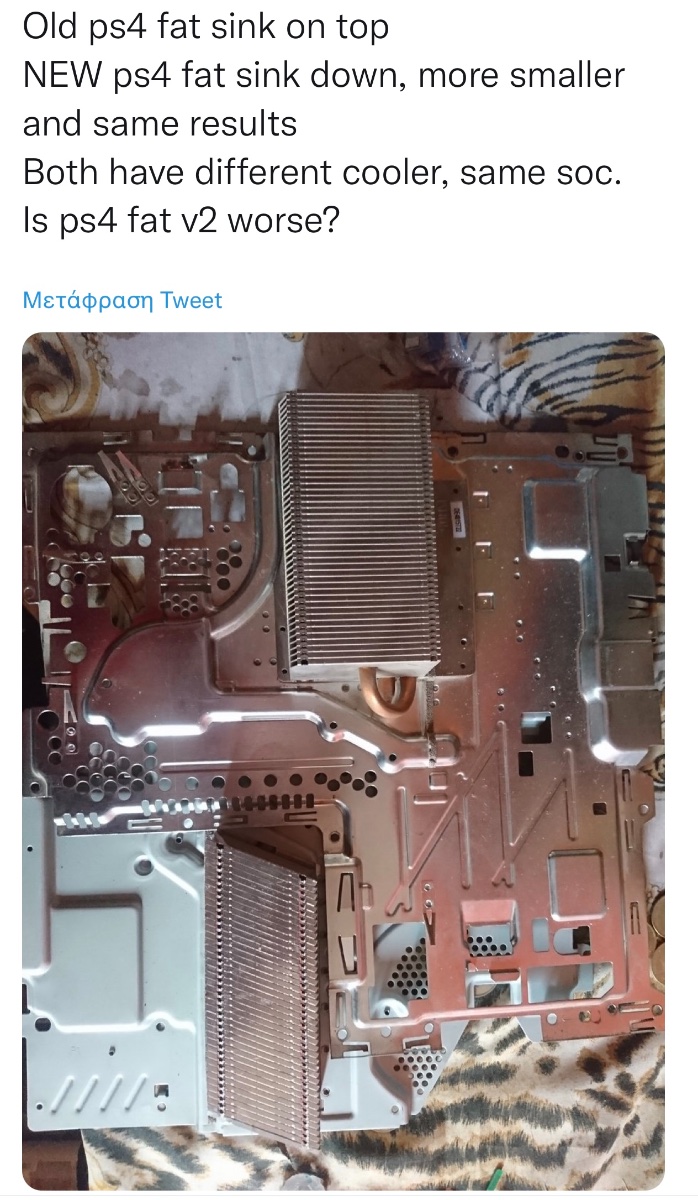Open the attached PS4 heatsink photo
The height and width of the screenshot is (1200, 698).
coord(343,761)
